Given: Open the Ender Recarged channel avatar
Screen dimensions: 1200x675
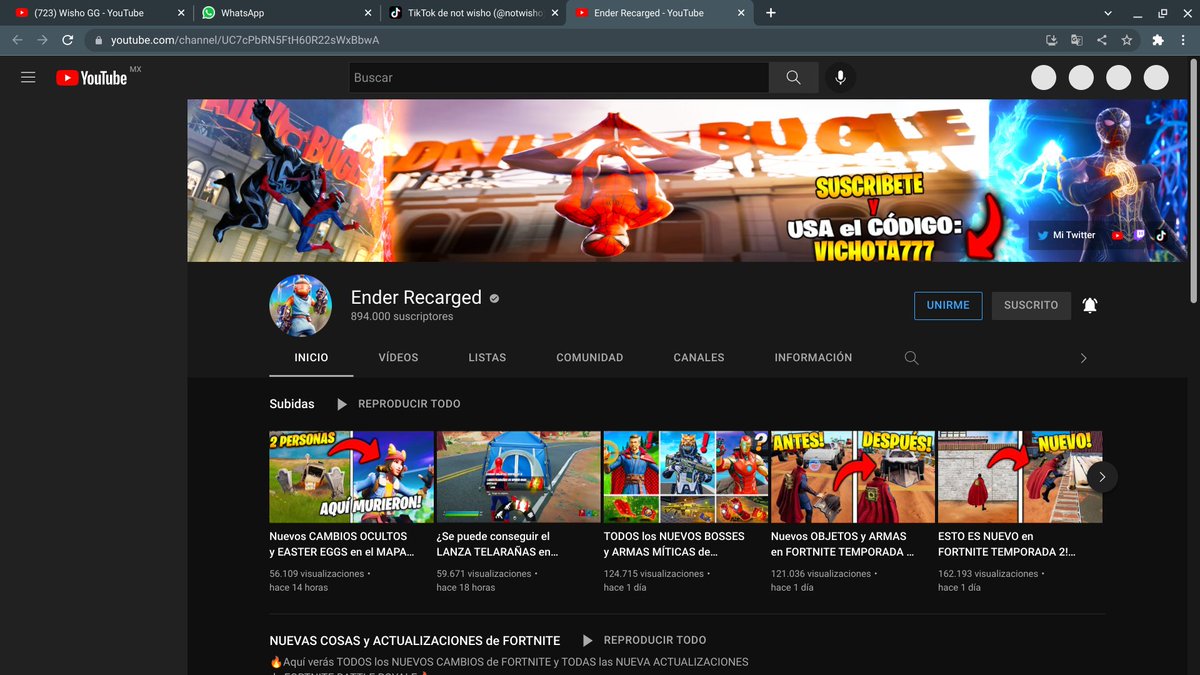Looking at the screenshot, I should pyautogui.click(x=300, y=305).
